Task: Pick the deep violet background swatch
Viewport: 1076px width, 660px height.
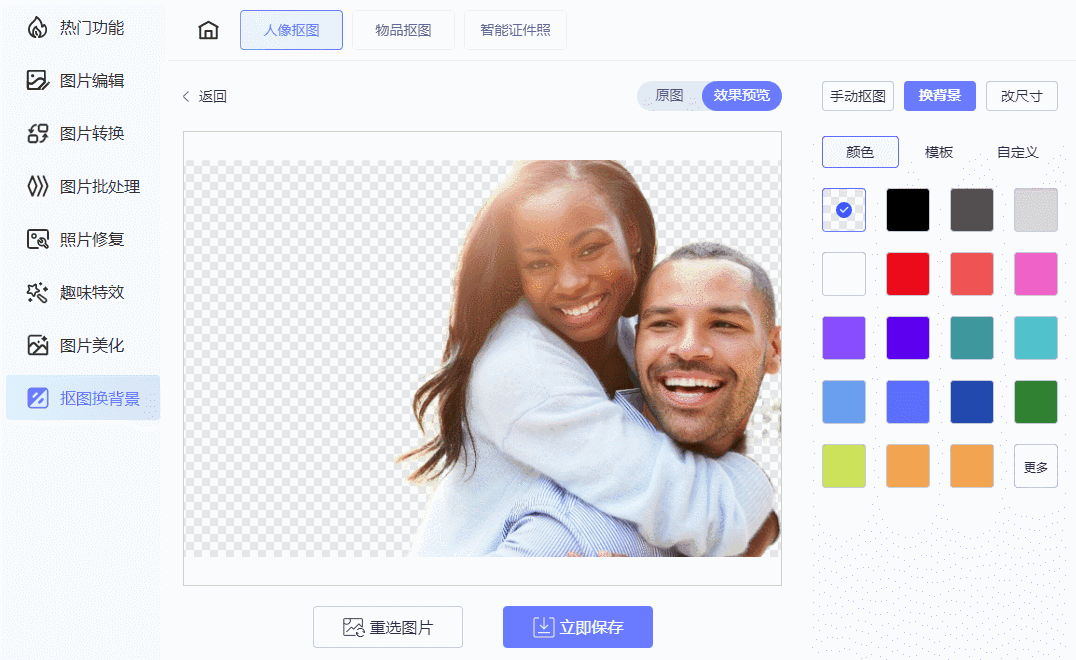Action: pyautogui.click(x=908, y=338)
